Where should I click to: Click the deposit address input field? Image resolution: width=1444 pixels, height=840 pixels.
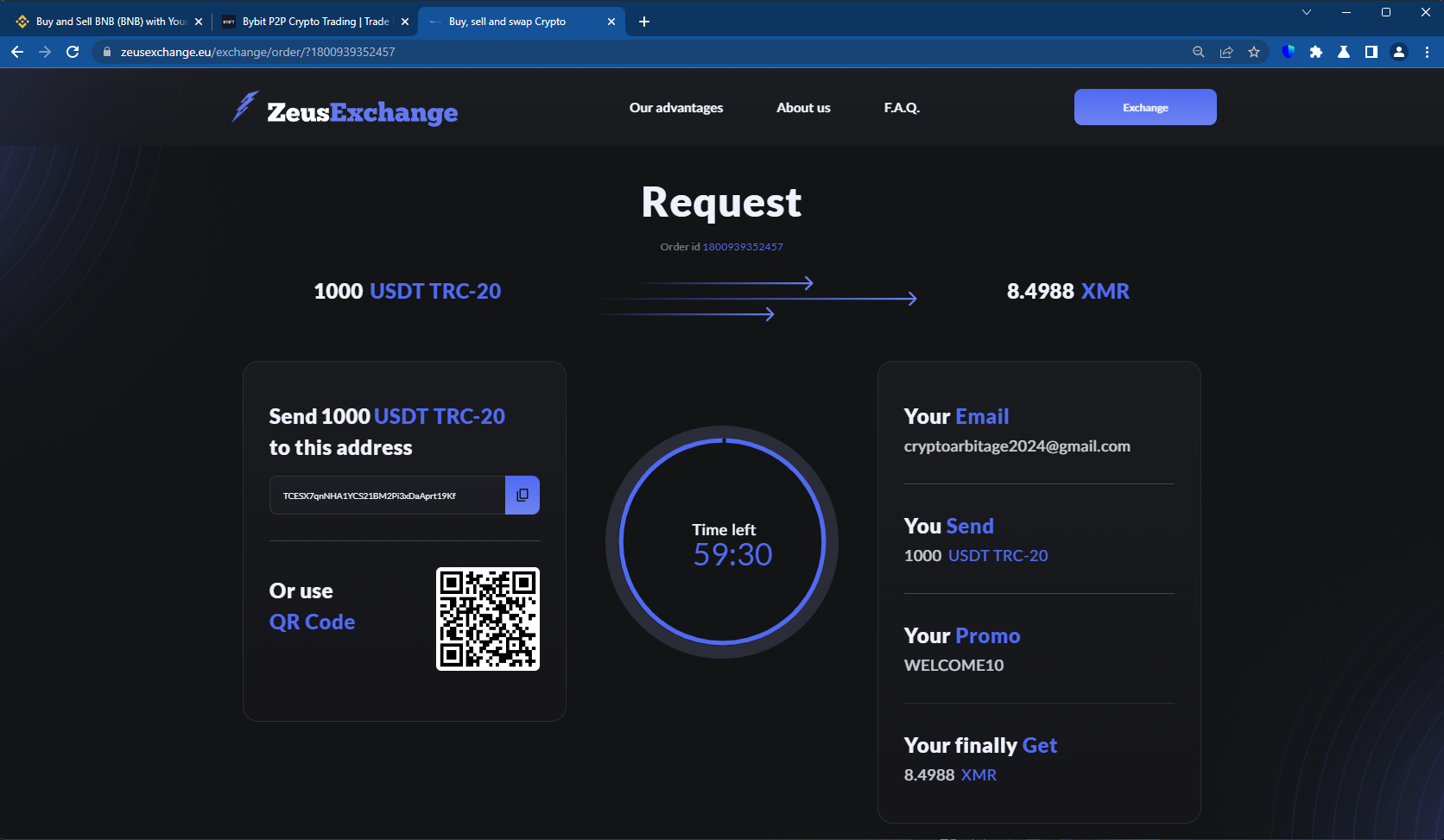coord(387,495)
